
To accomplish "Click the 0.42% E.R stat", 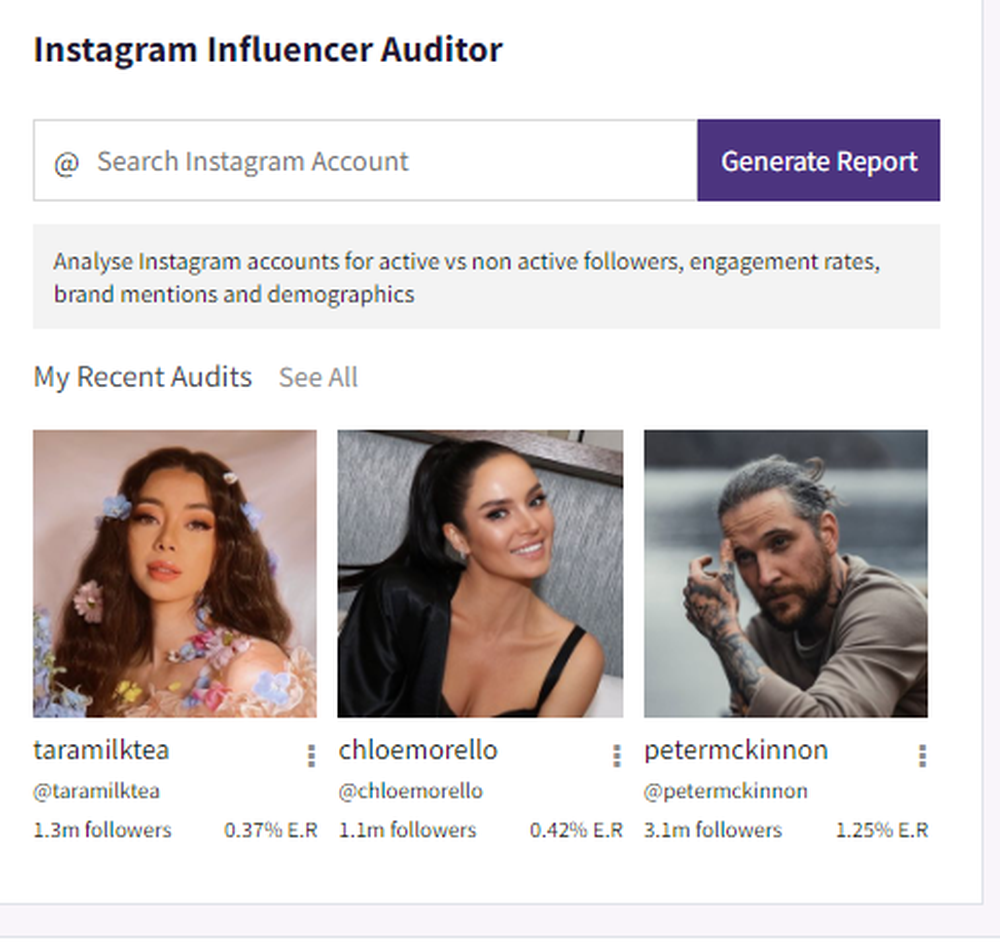I will click(x=576, y=830).
